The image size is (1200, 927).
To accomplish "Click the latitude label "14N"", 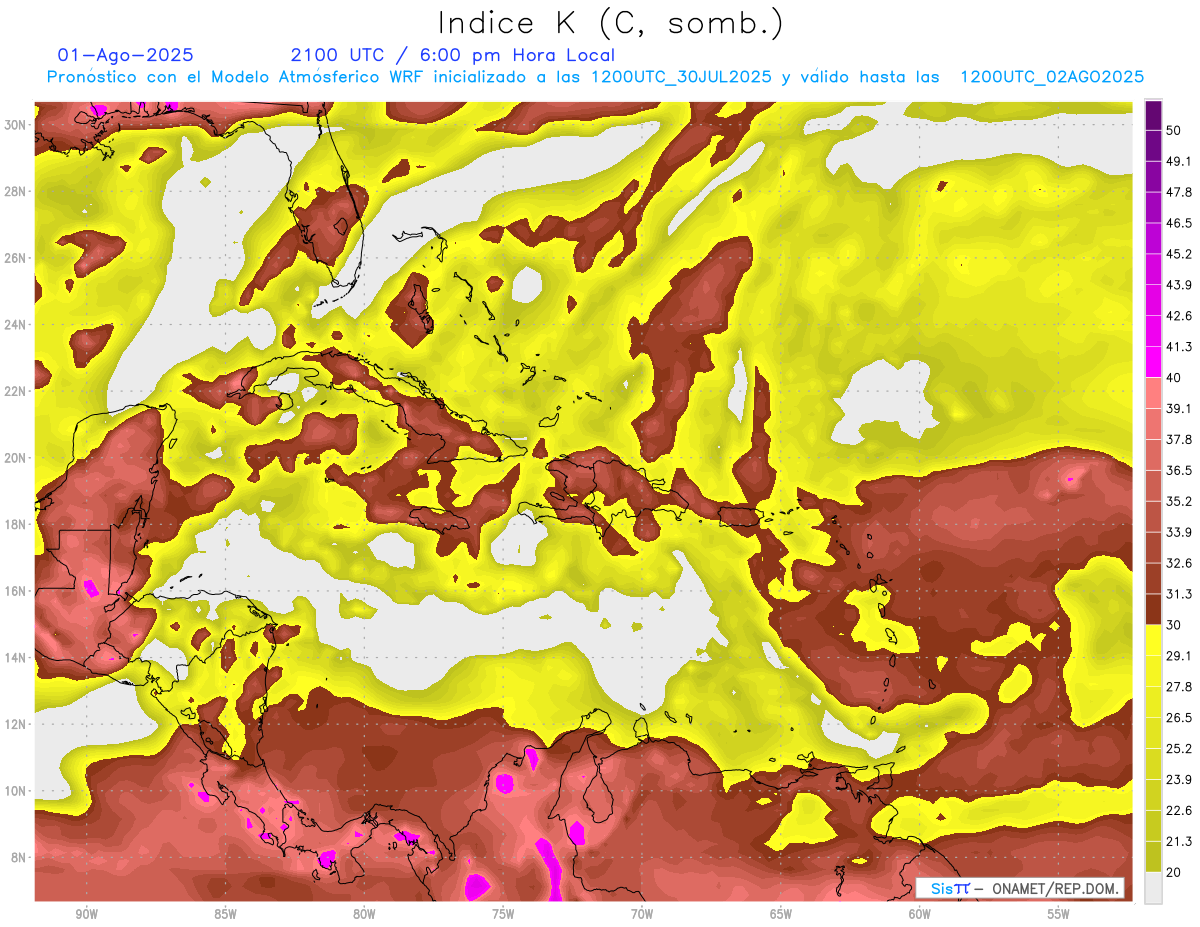I will click(x=16, y=657).
